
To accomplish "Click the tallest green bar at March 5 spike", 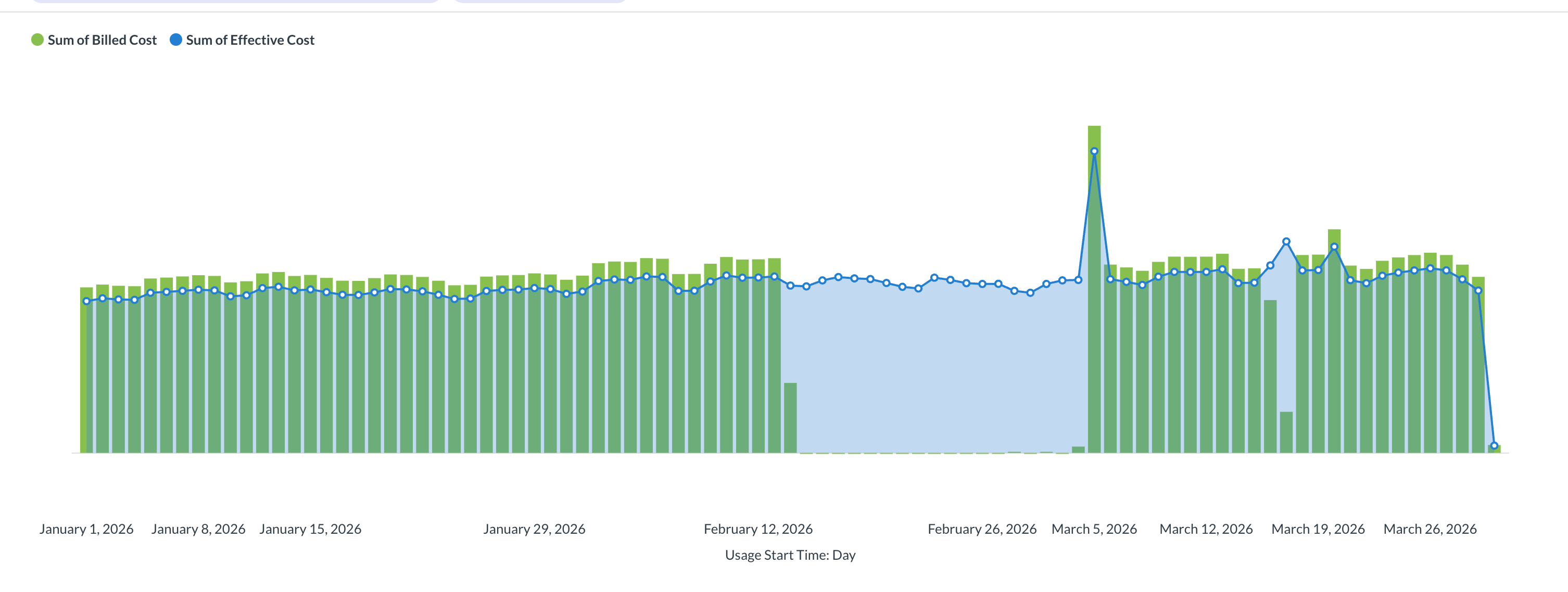I will point(1094,137).
